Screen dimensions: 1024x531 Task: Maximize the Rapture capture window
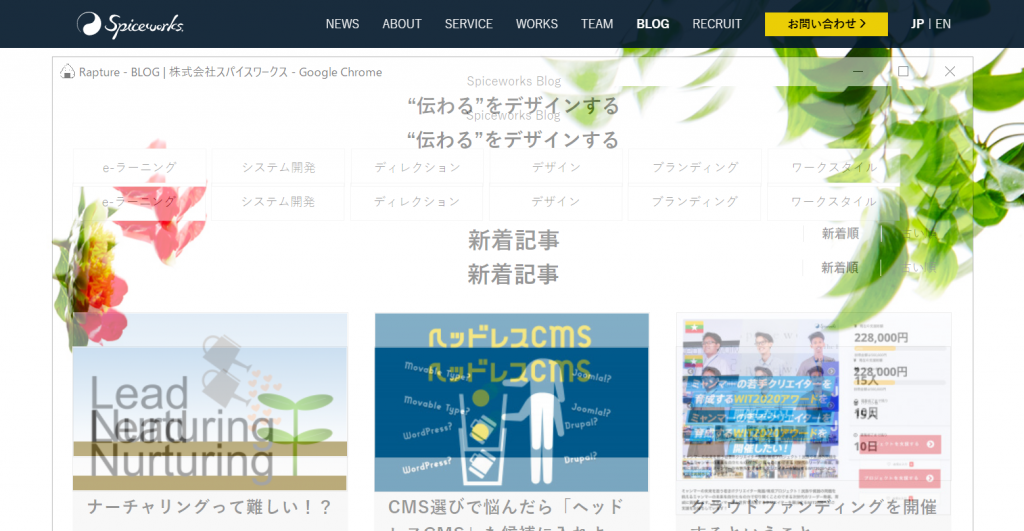click(903, 71)
